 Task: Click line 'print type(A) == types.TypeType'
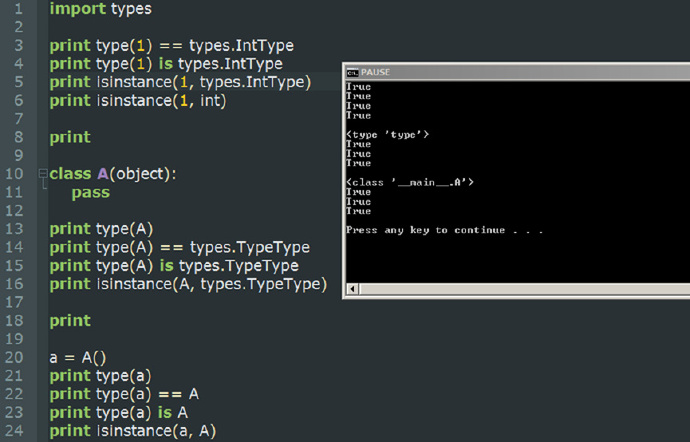[180, 247]
